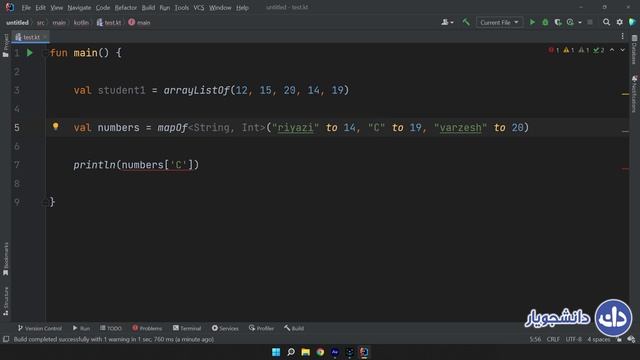The width and height of the screenshot is (640, 360).
Task: Open the Help menu
Action: [x=242, y=8]
